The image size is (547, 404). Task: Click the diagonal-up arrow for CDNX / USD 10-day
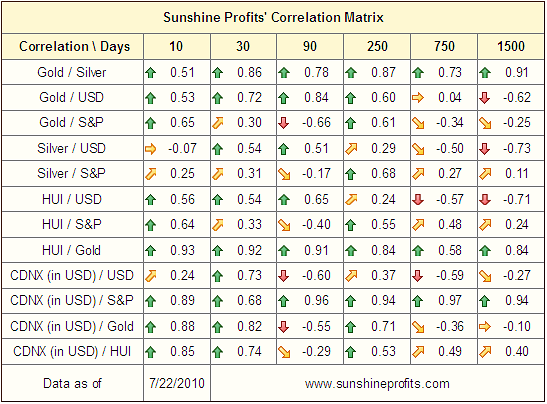(151, 276)
